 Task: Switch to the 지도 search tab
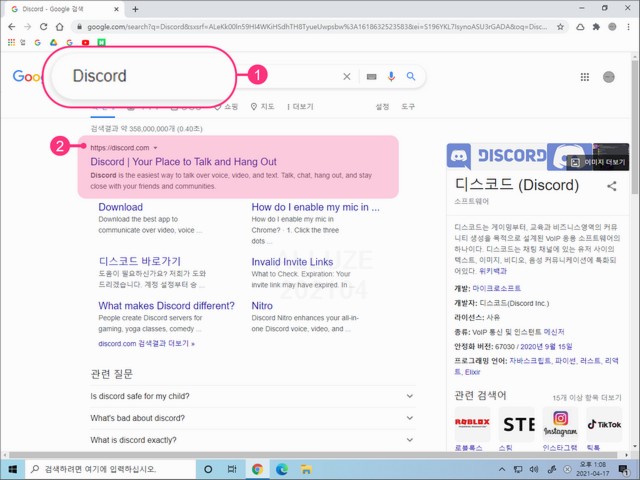(262, 107)
